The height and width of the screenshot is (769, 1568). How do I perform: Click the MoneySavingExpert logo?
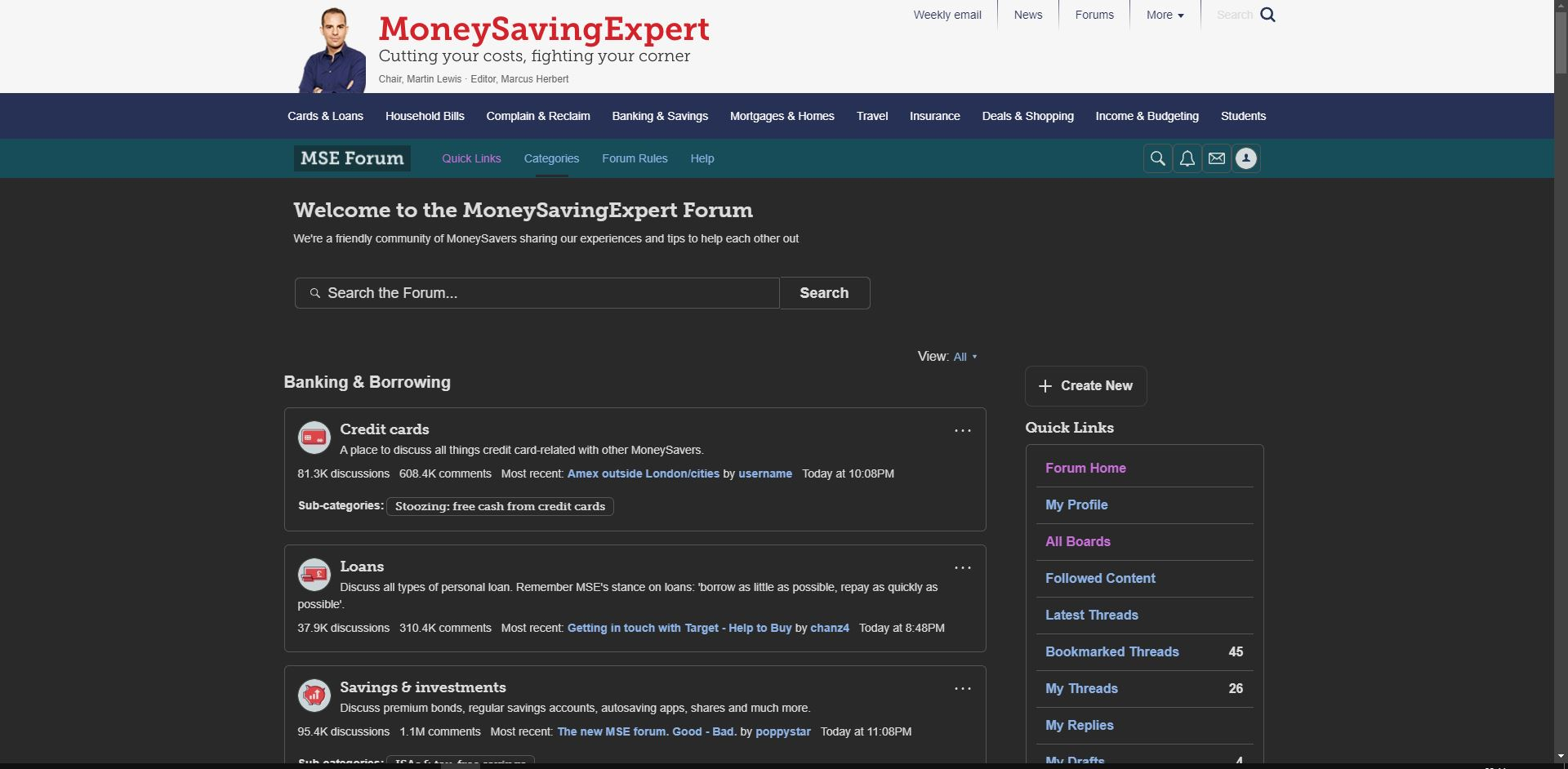[x=544, y=29]
